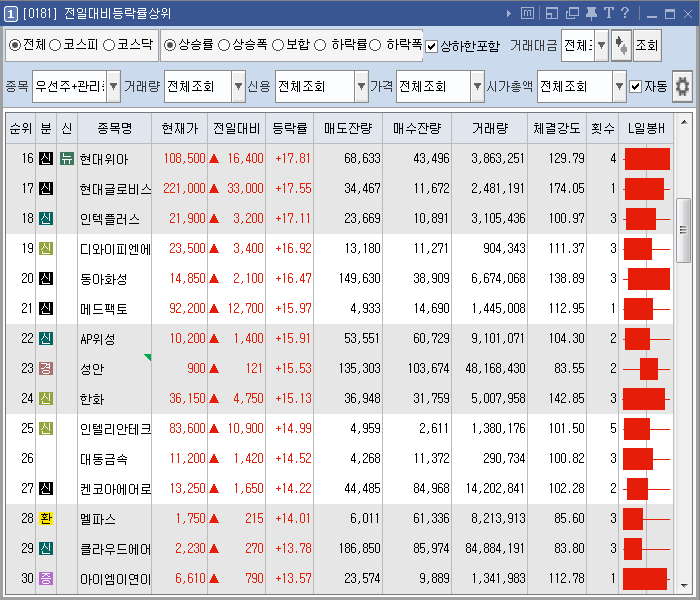The width and height of the screenshot is (700, 600).
Task: Open the 시가총액 전체조회 dropdown
Action: point(619,86)
